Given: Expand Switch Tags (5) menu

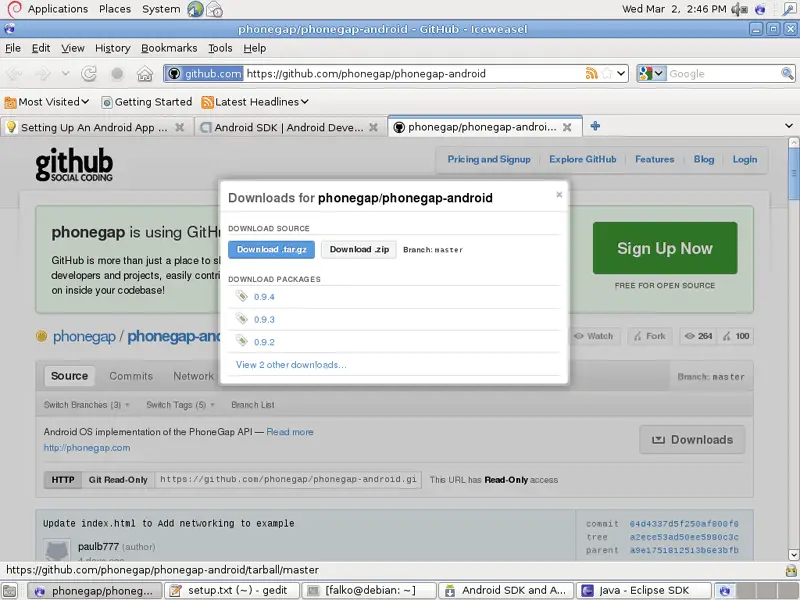Looking at the screenshot, I should click(181, 405).
